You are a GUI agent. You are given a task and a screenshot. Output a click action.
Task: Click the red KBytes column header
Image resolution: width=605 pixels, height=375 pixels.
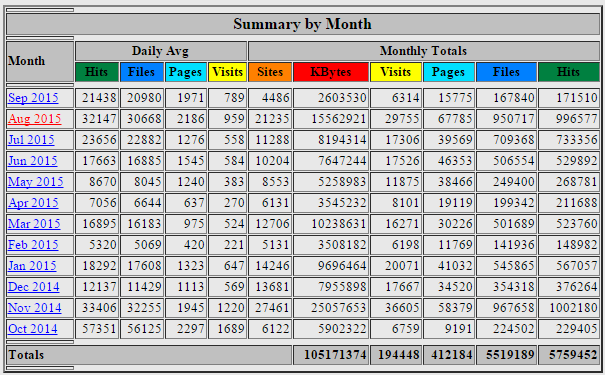pos(331,72)
